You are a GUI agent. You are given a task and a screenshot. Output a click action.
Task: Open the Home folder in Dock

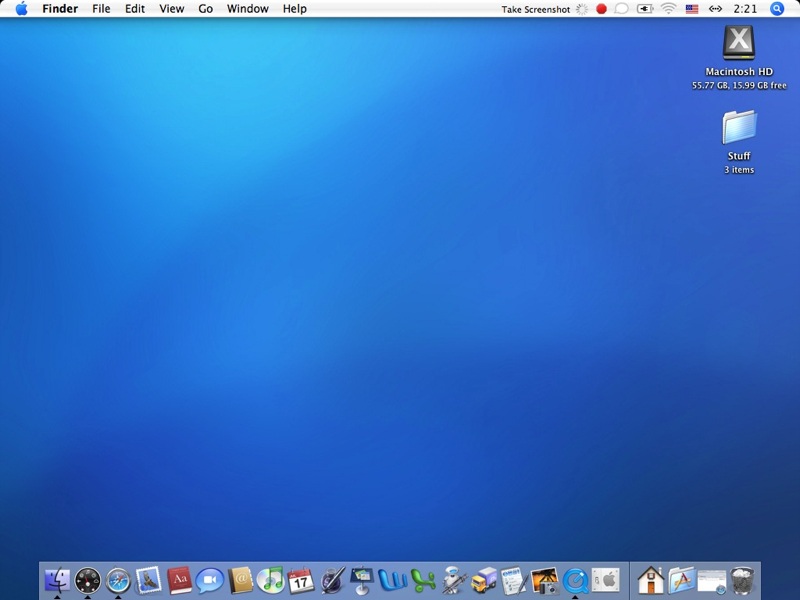(651, 580)
